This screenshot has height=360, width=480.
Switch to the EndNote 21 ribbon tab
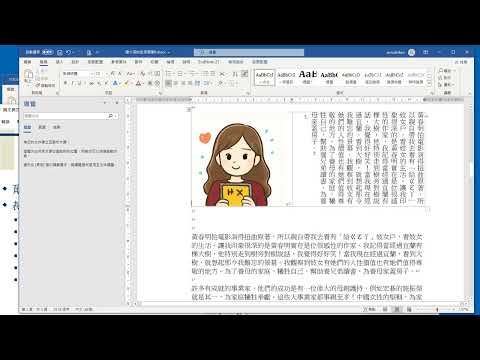click(209, 62)
